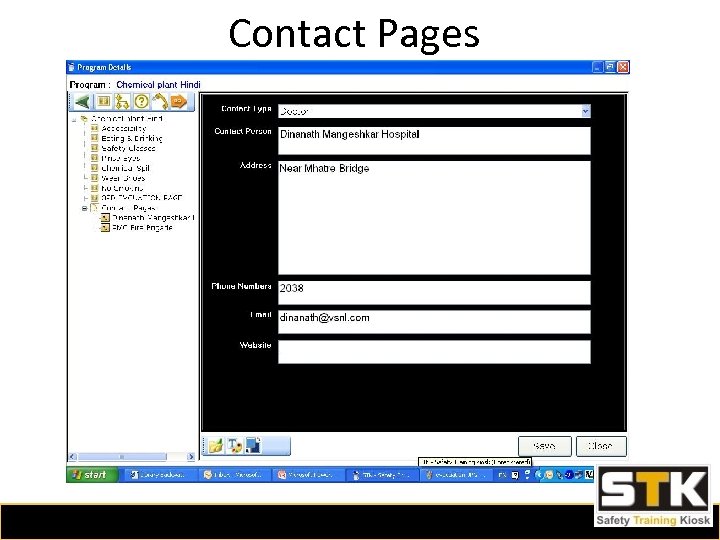Click the tree panel horizontal scrollbar thumb
Image resolution: width=720 pixels, height=540 pixels.
coord(122,457)
